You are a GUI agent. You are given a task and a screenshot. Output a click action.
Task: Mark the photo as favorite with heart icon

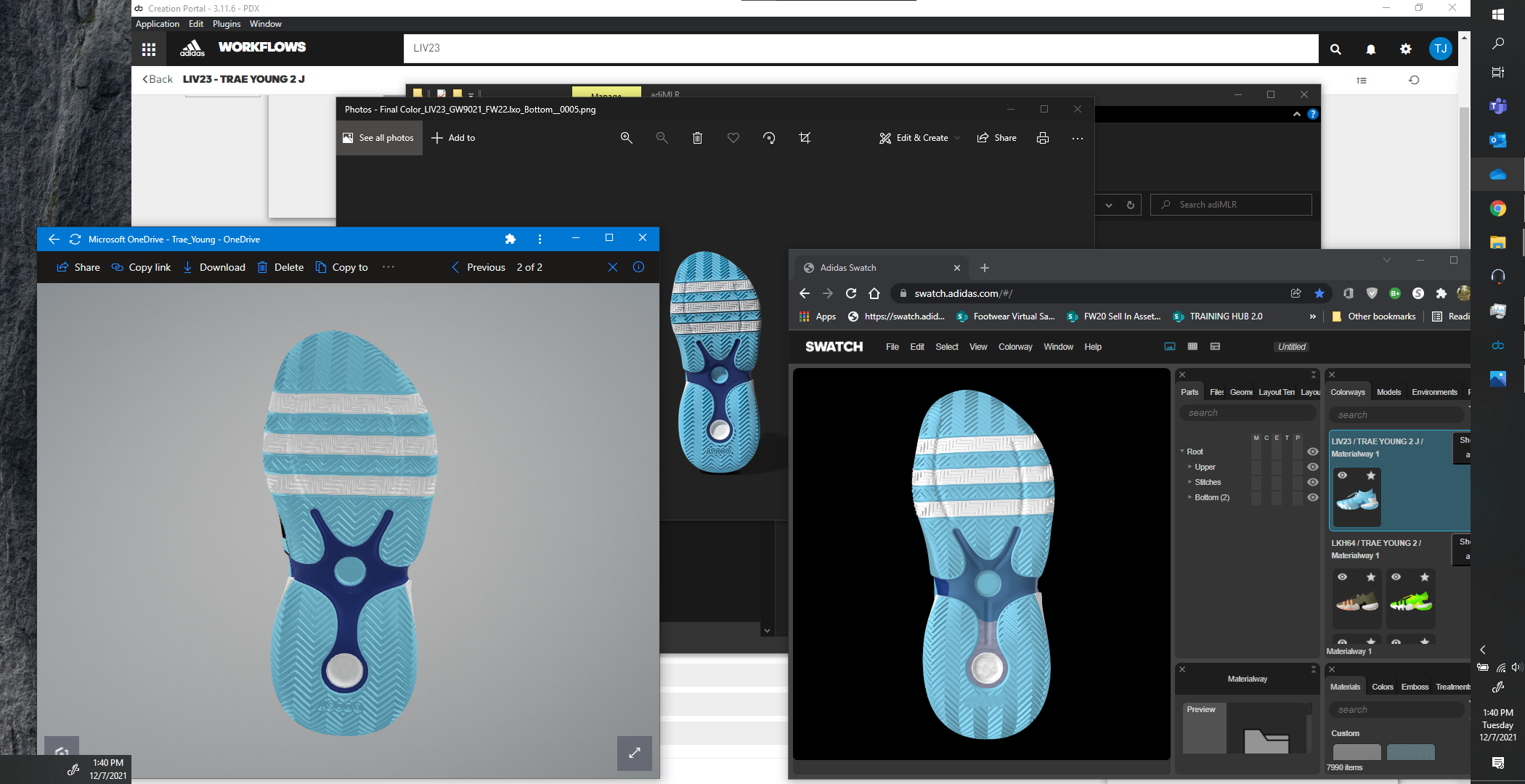coord(733,138)
